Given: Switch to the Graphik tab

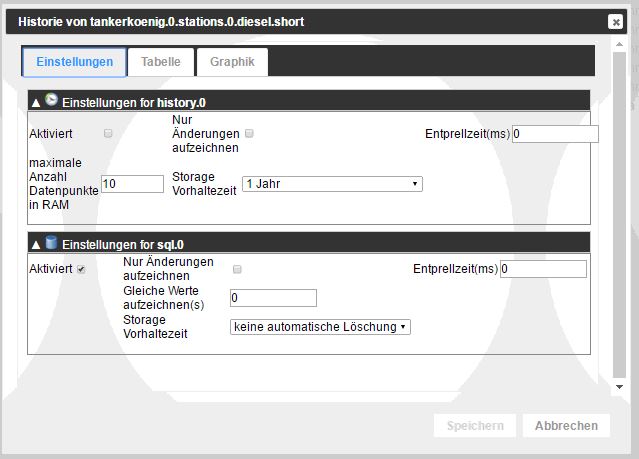Looking at the screenshot, I should [232, 62].
